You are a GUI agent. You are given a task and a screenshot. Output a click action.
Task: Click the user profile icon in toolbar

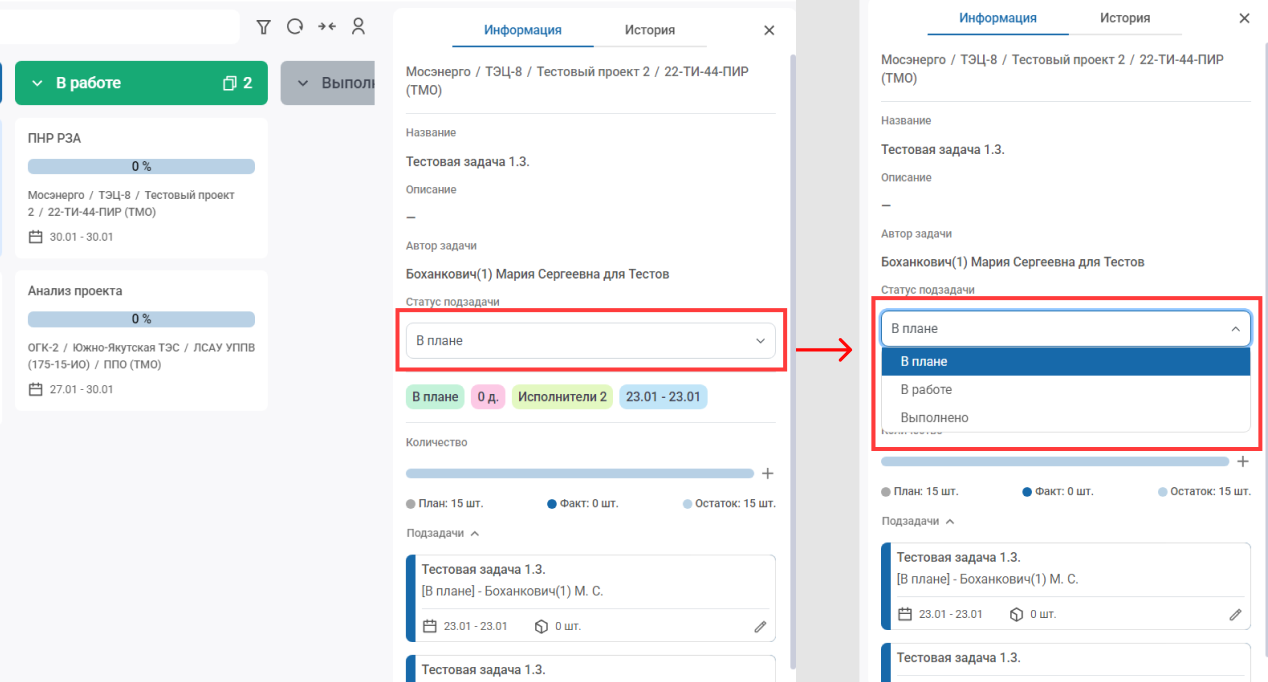click(x=358, y=27)
